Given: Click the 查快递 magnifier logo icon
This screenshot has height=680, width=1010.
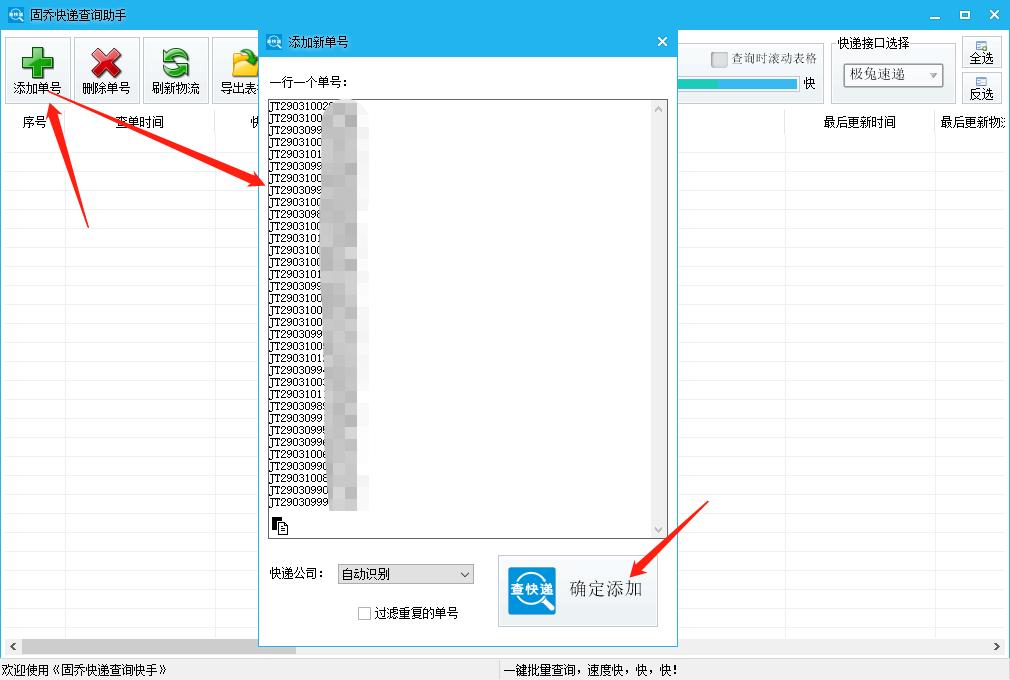Looking at the screenshot, I should (531, 590).
